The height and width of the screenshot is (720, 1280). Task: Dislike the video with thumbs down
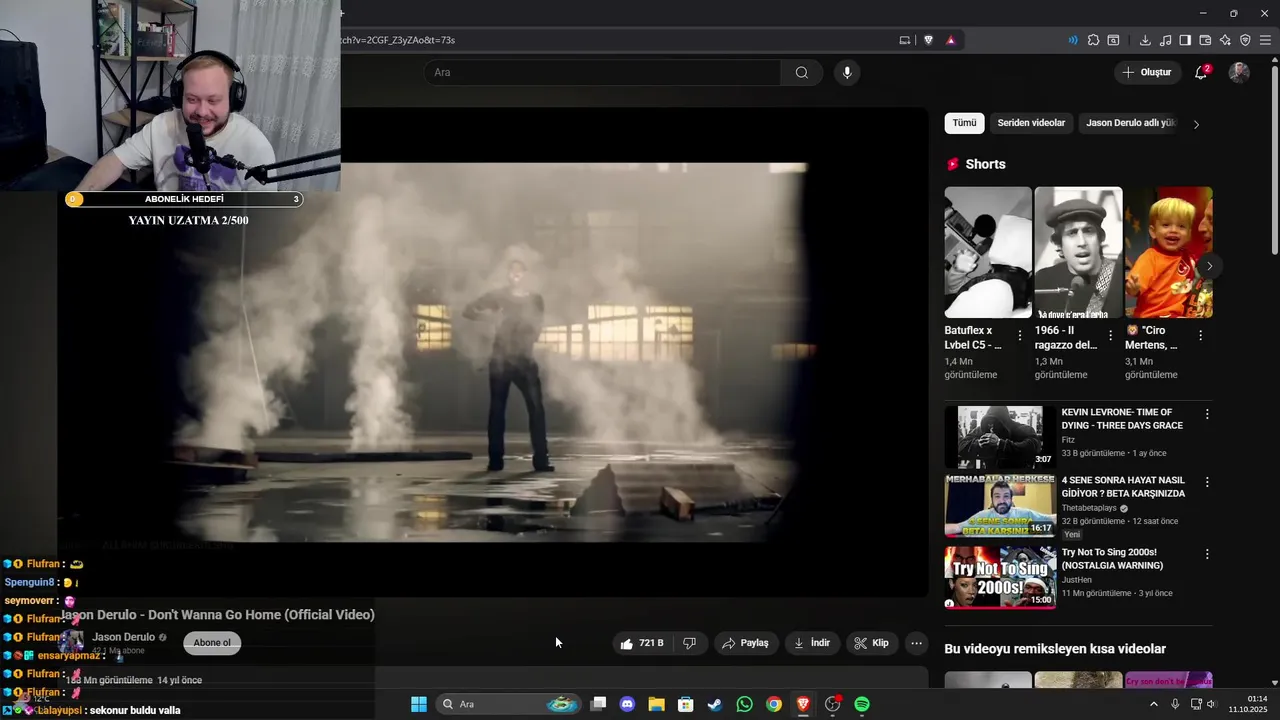coord(689,643)
